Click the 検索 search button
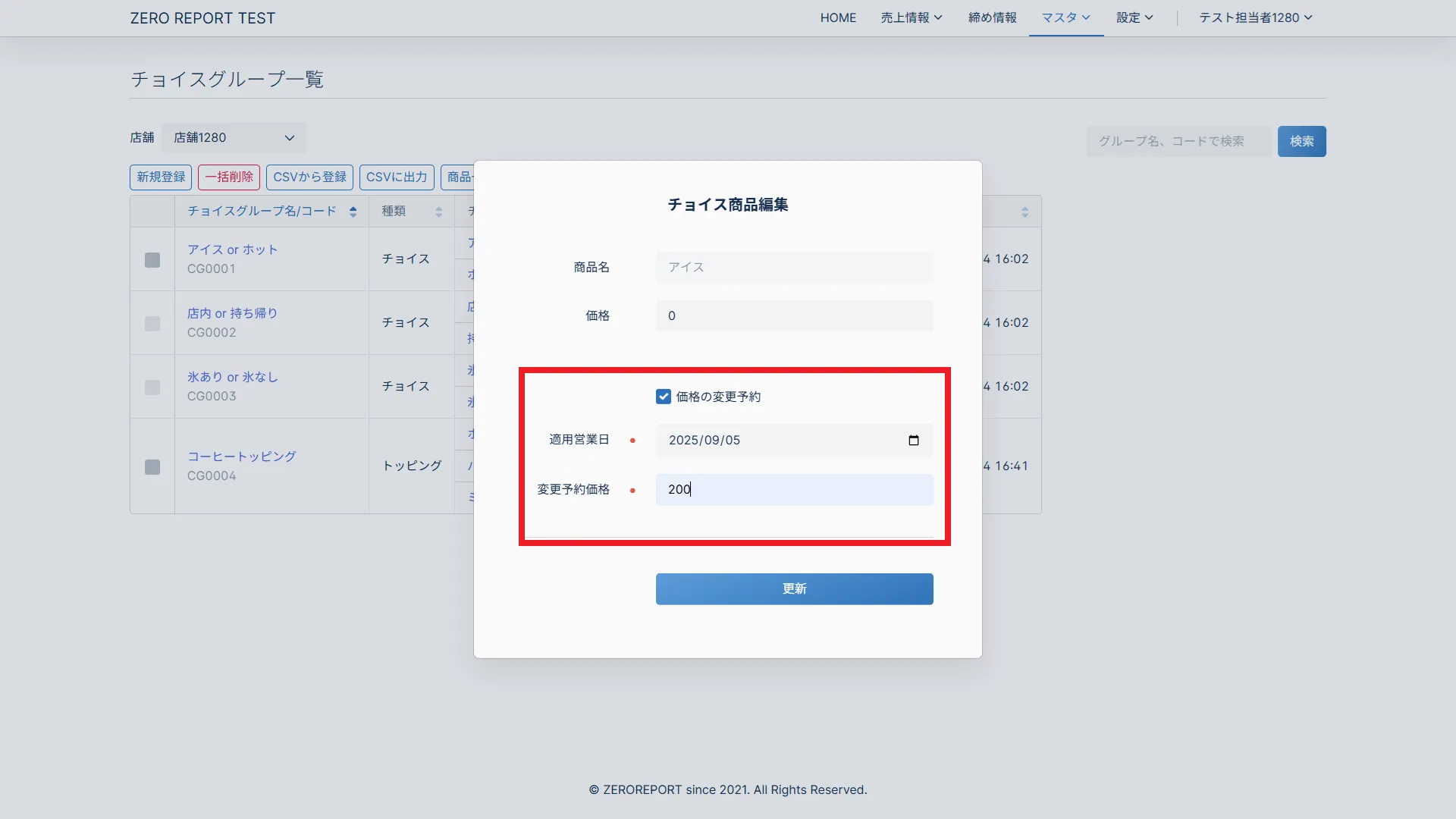Screen dimensions: 1456x819 pos(1301,141)
